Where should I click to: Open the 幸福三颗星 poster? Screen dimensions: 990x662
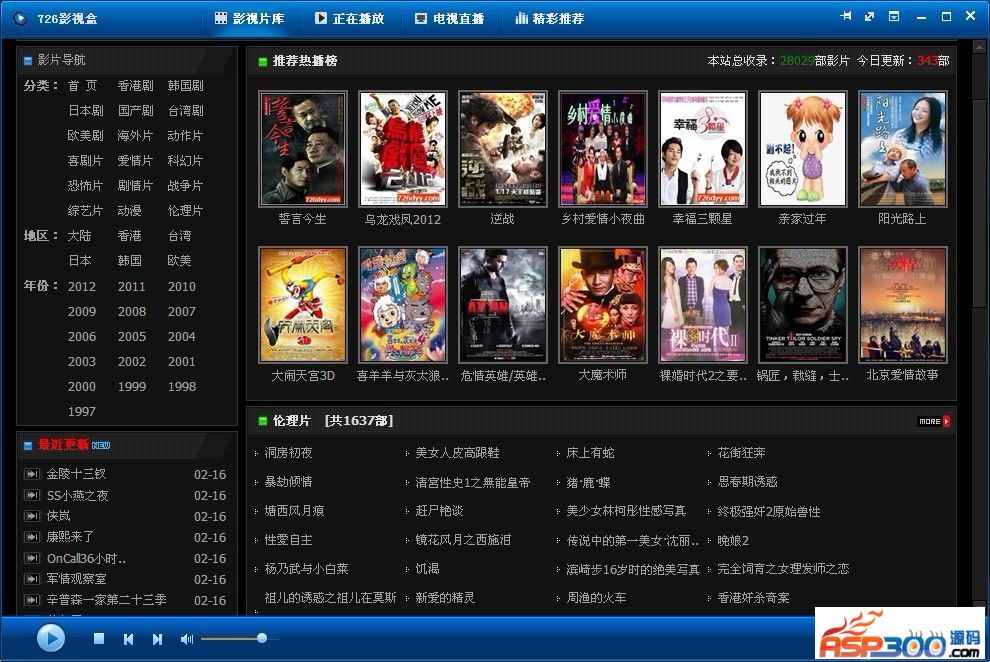click(703, 149)
